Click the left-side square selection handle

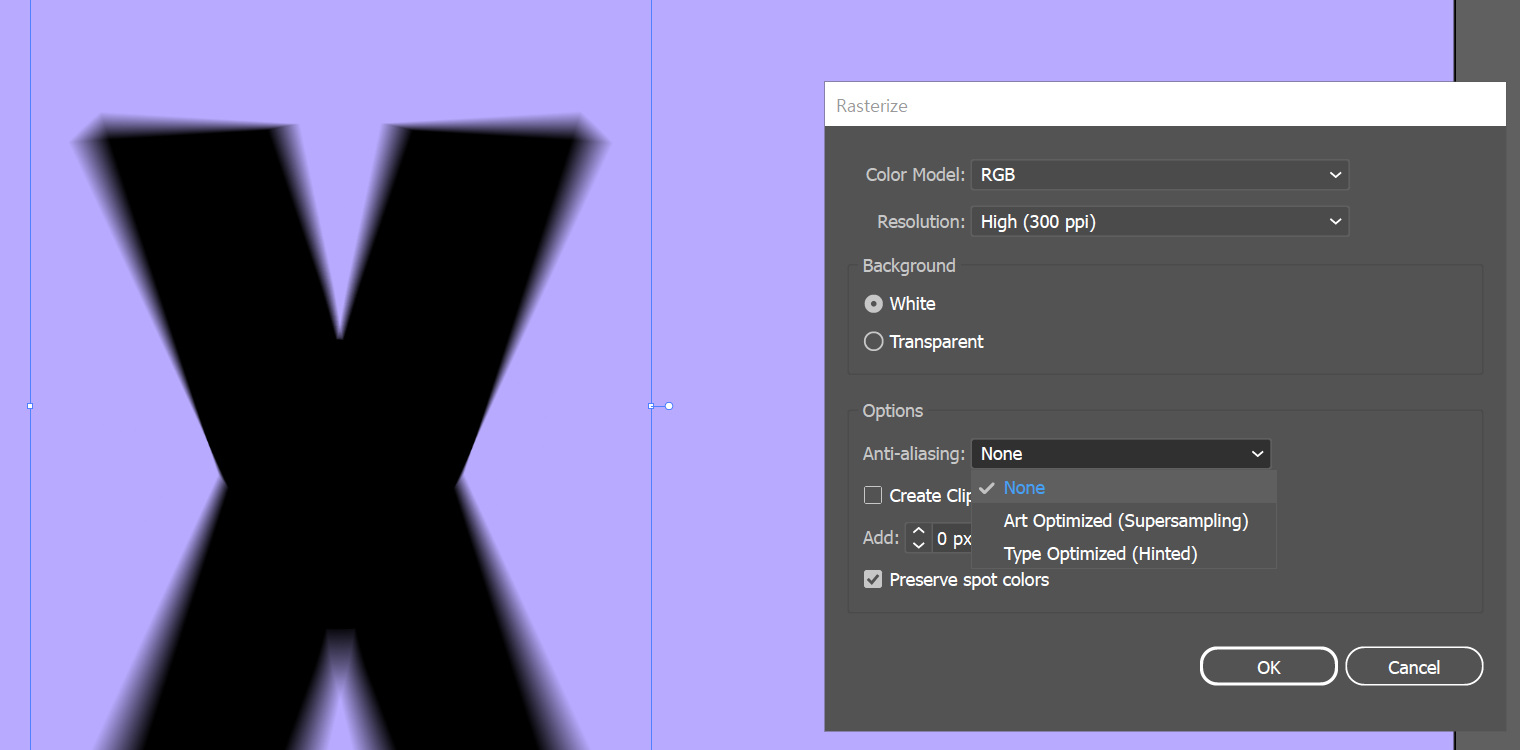[x=30, y=406]
